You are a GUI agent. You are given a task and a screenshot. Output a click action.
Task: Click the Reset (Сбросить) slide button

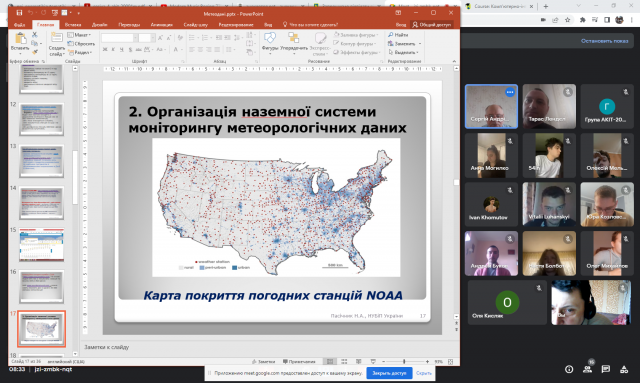pos(81,43)
